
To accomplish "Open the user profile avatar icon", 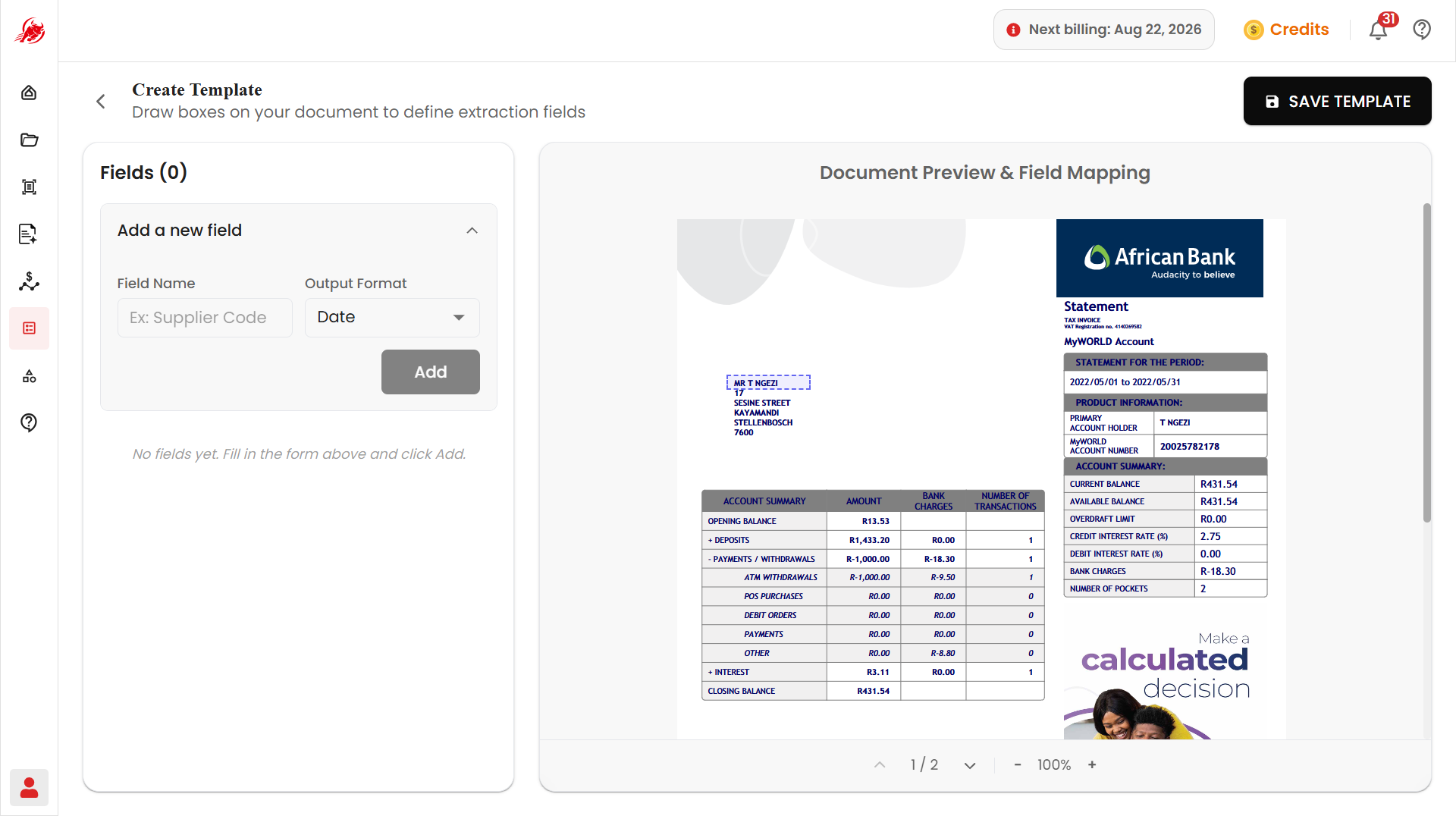I will [29, 788].
